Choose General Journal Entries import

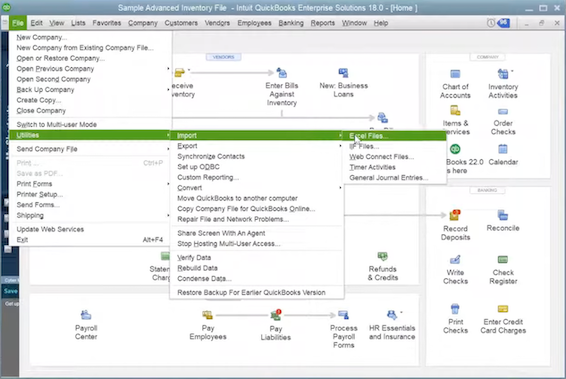(395, 178)
